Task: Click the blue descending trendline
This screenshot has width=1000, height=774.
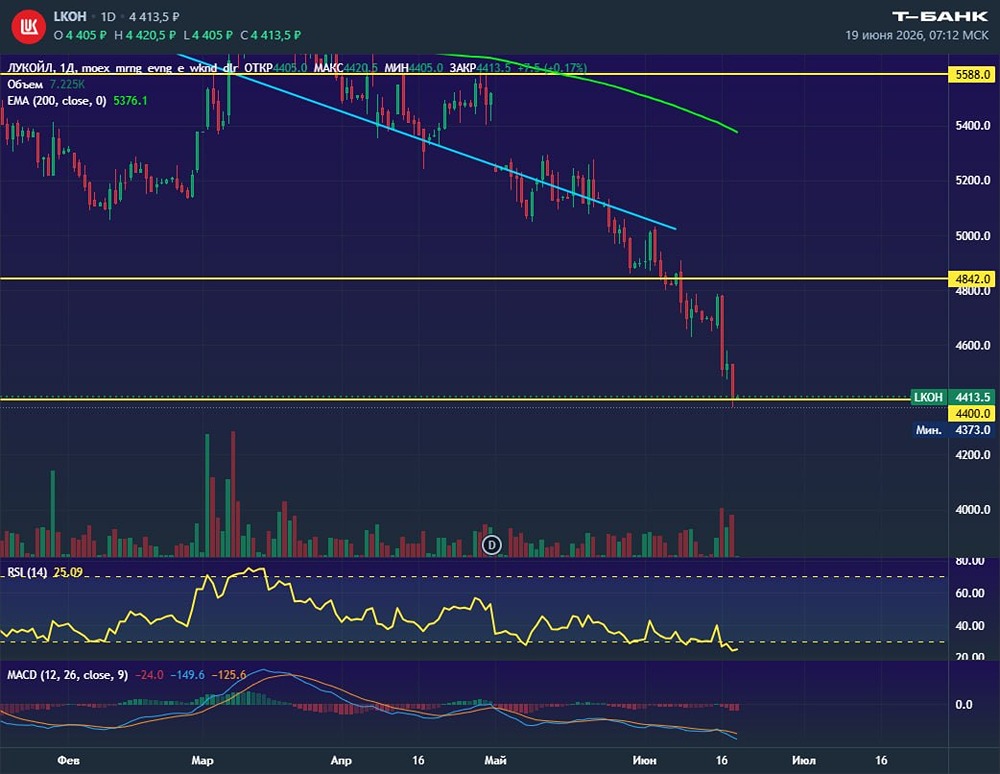Action: (x=426, y=142)
